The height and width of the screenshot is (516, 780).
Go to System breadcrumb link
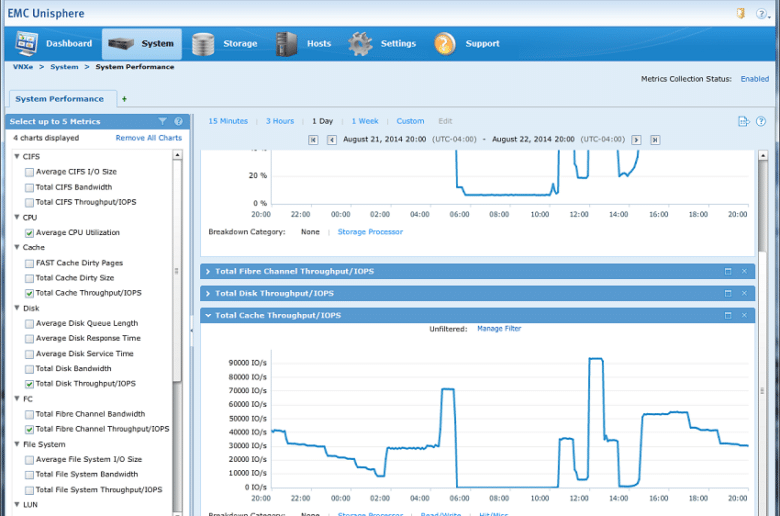tap(64, 67)
